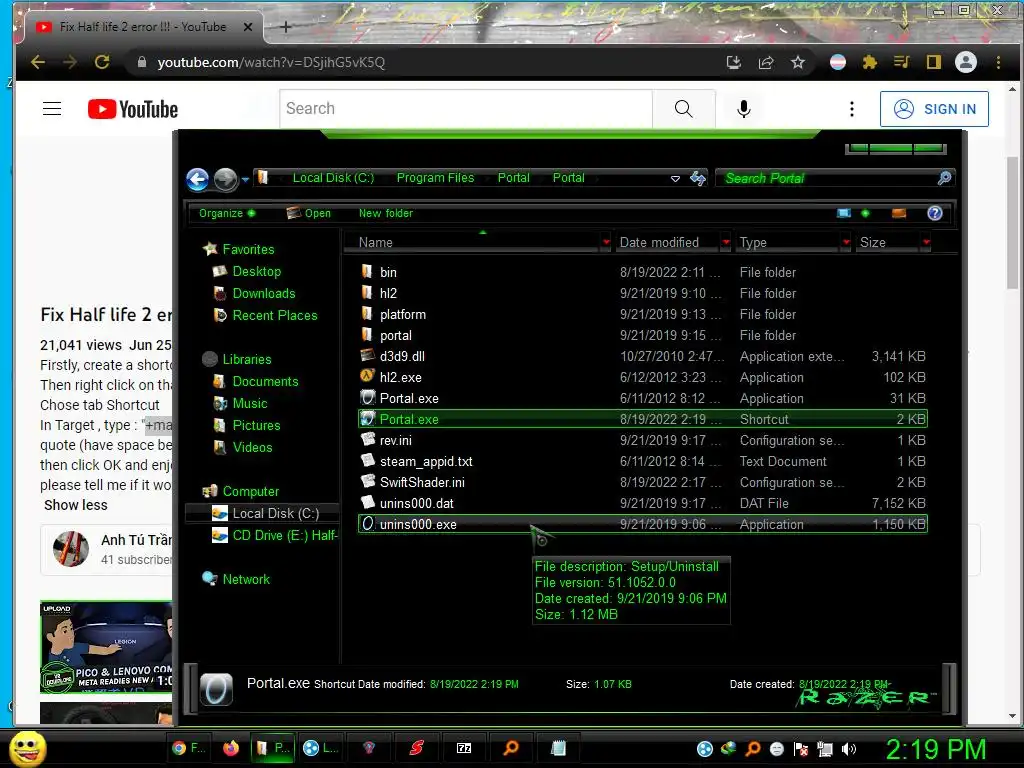Reload the YouTube page in Chrome
Screen dimensions: 1024x768
click(x=102, y=62)
